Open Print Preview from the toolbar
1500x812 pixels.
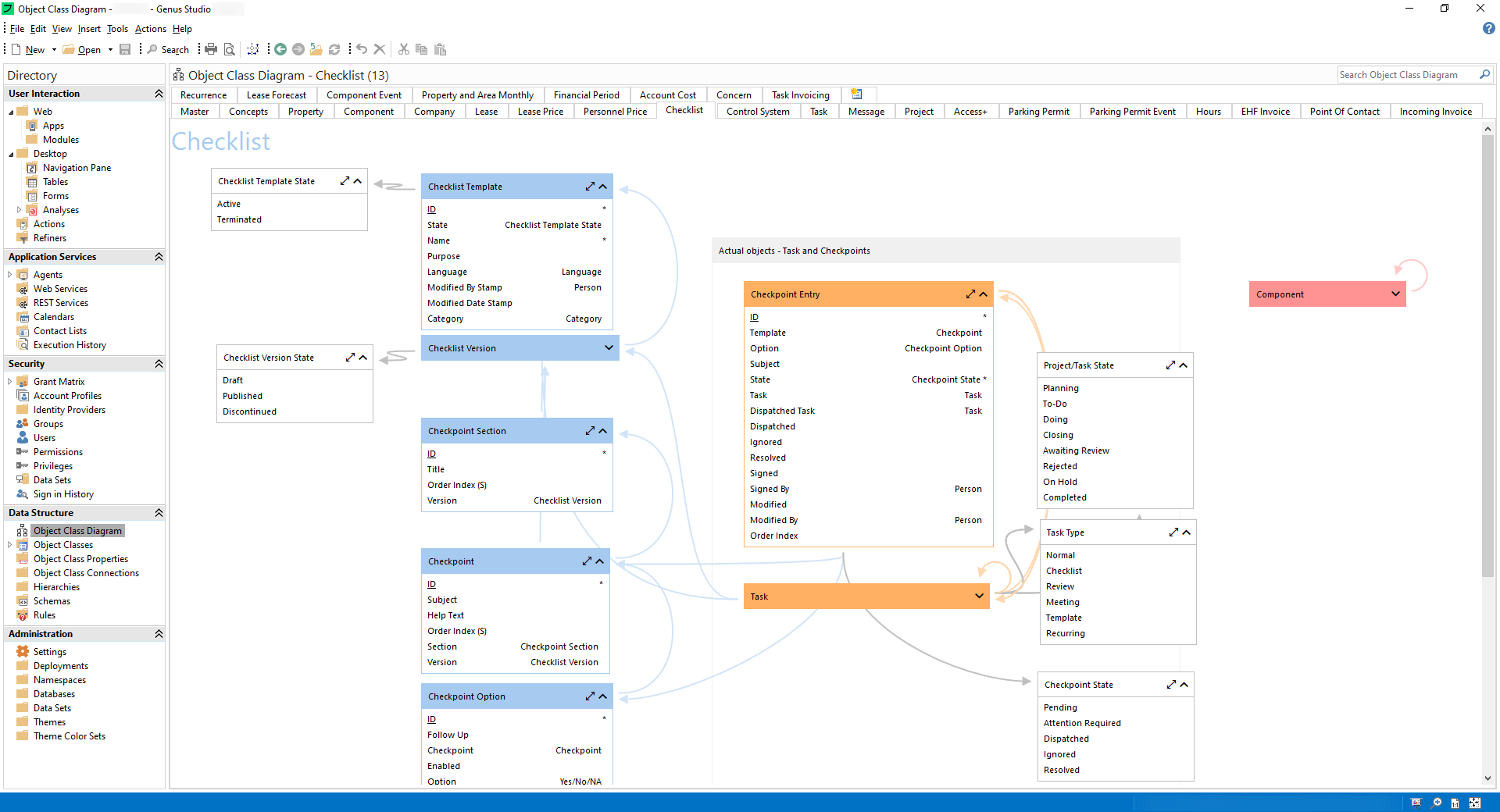click(229, 49)
